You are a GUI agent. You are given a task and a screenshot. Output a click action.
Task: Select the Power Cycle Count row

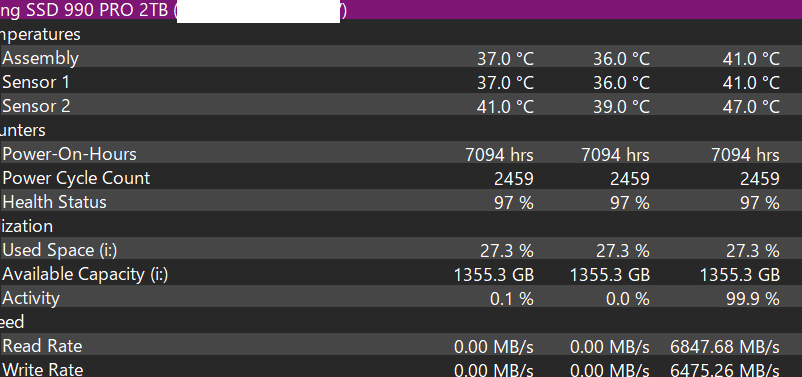point(401,178)
